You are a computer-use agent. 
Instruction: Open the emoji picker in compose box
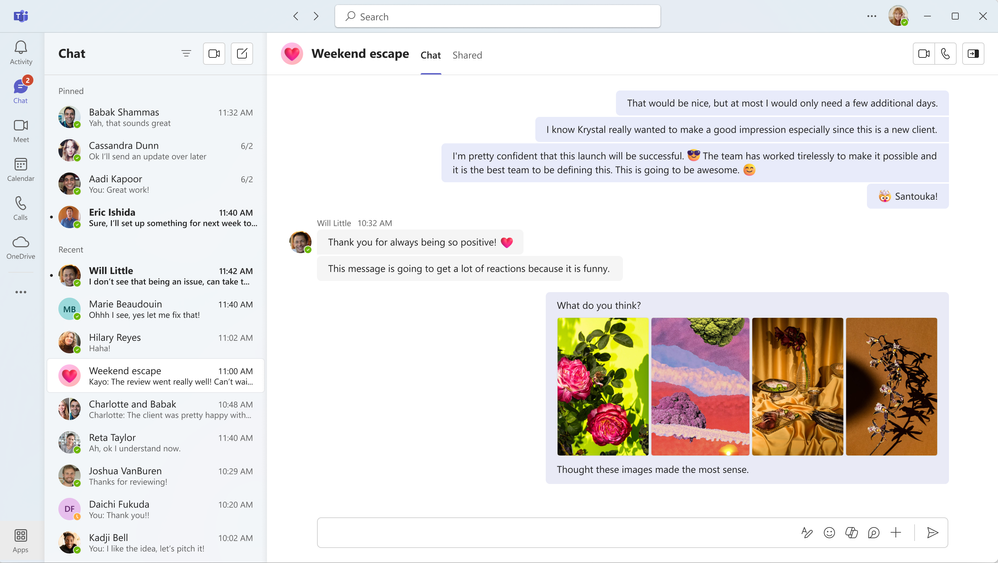coord(829,533)
